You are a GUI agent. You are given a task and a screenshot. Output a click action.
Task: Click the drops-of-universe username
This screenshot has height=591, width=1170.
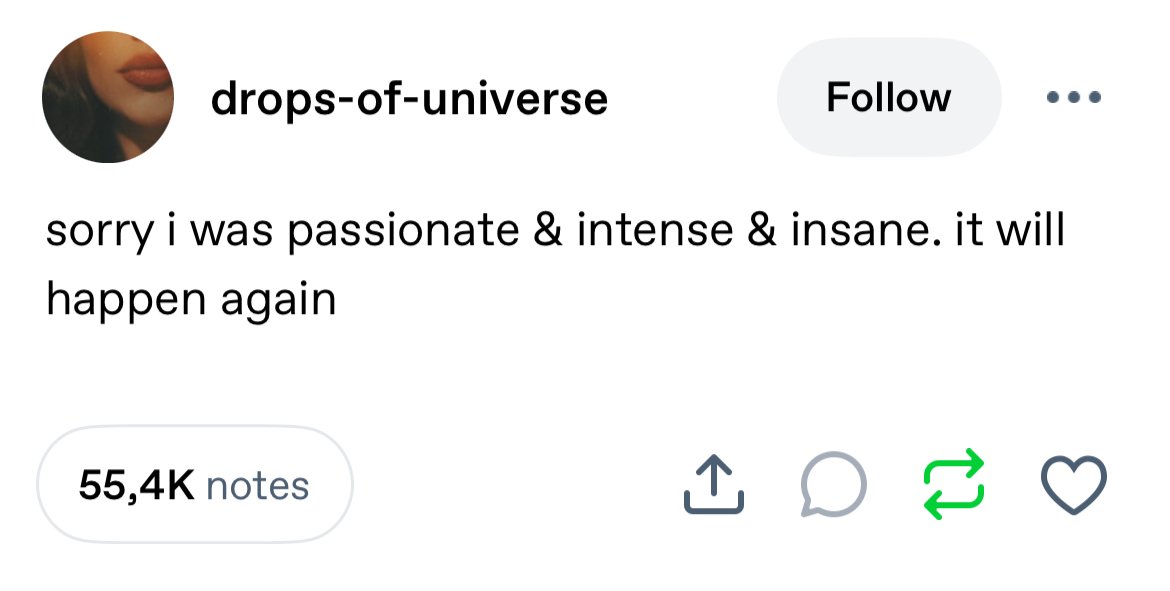[408, 98]
